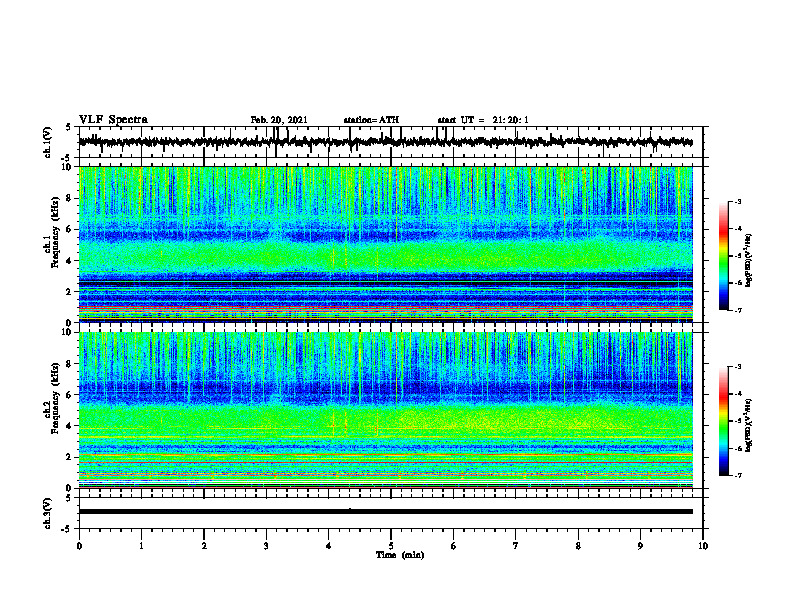
Task: Click the '6' kHz tick of ch.2 spectrogram
Action: (x=70, y=395)
